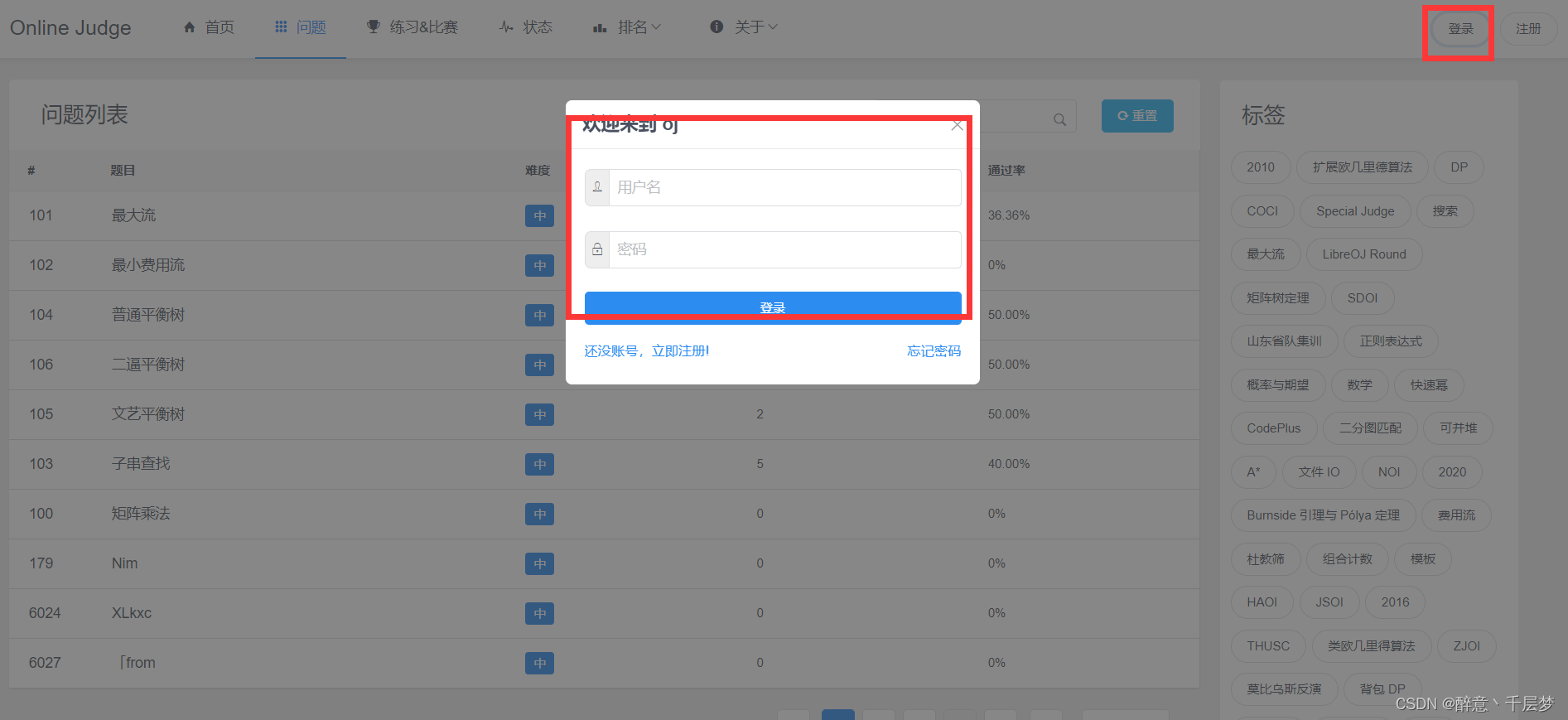This screenshot has width=1568, height=720.
Task: Select the DP tag
Action: [x=1459, y=167]
